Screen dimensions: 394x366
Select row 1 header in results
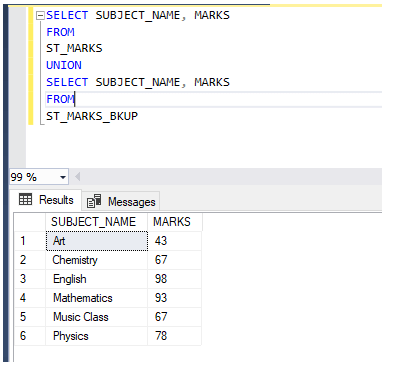coord(30,241)
